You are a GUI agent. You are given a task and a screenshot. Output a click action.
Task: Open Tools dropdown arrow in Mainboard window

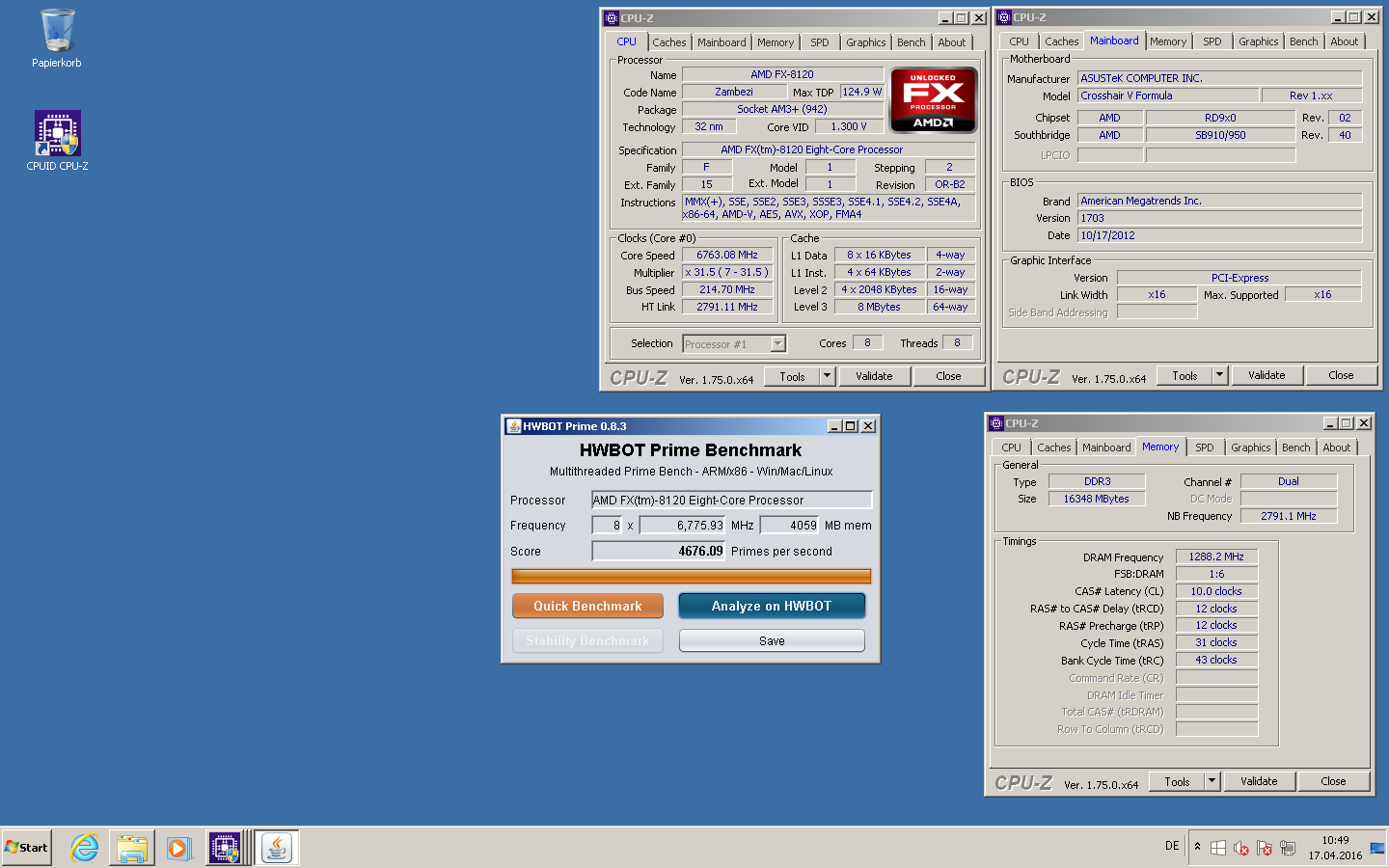[x=1219, y=375]
